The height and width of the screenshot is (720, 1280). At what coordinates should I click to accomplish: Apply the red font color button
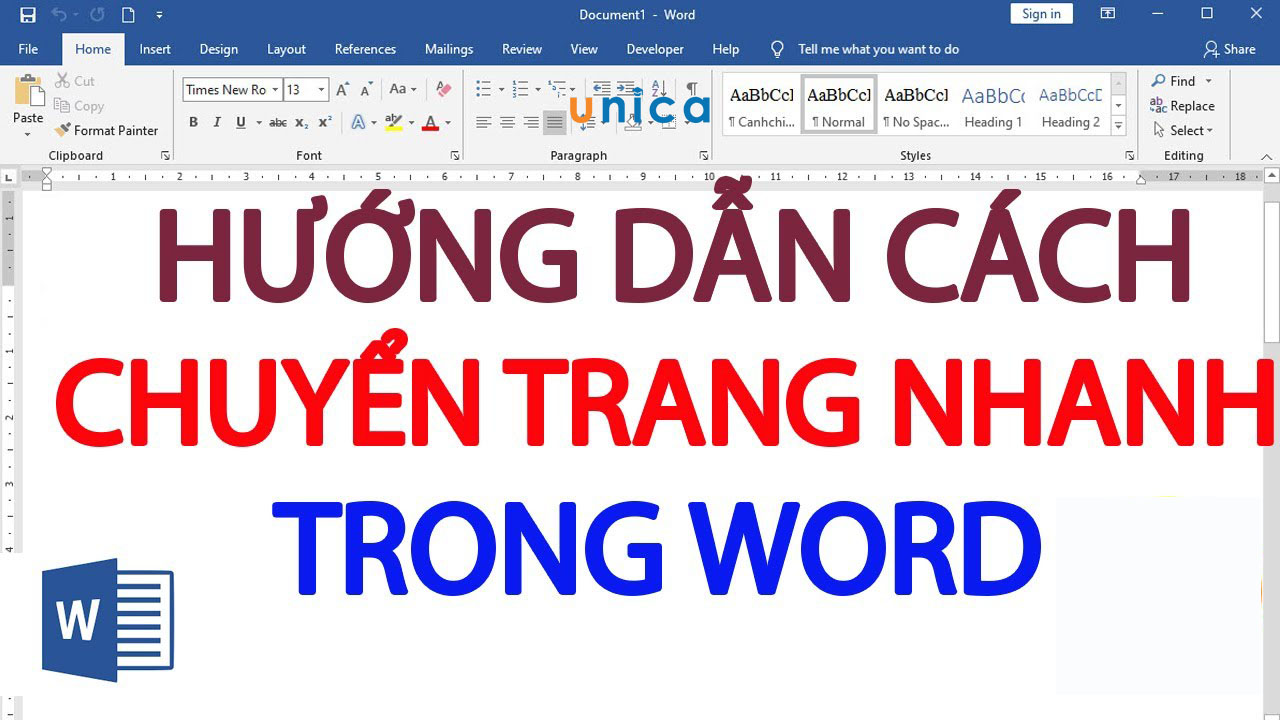pos(430,122)
